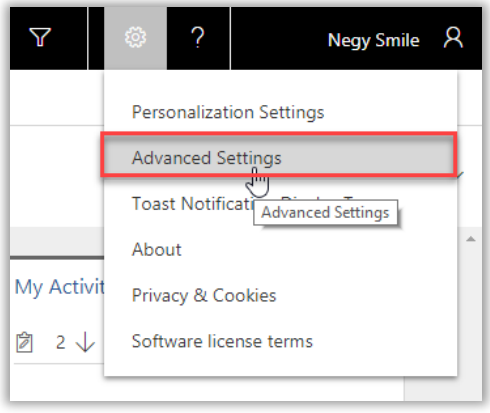Click the user profile avatar icon
The image size is (490, 413).
(x=453, y=37)
